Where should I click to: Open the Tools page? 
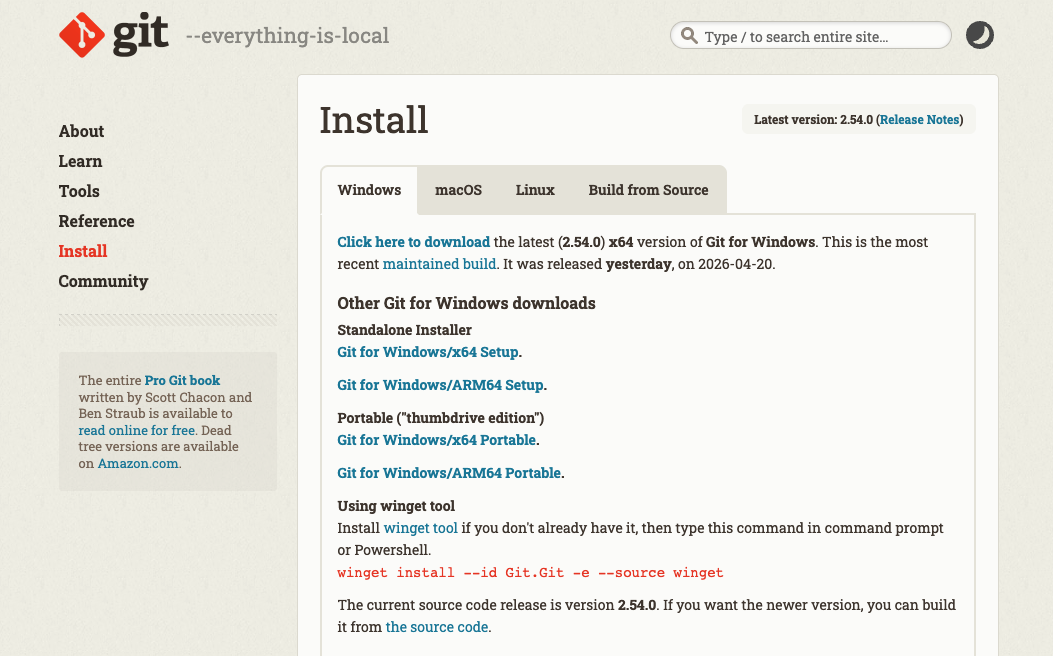79,191
